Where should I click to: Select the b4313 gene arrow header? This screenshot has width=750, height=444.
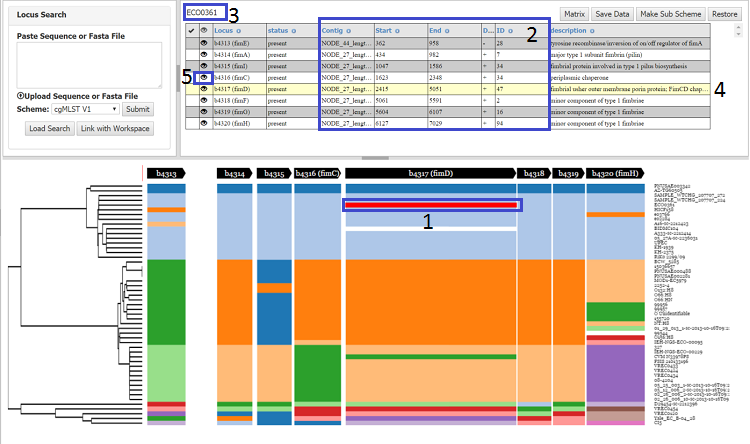[166, 173]
